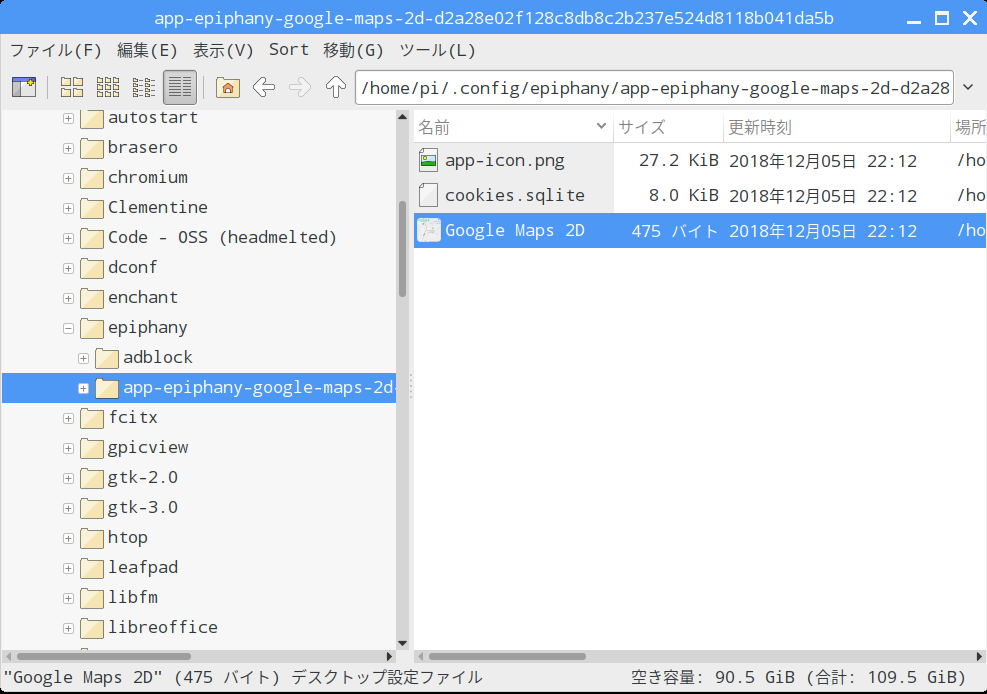
Task: Click the free space status bar text
Action: pos(798,677)
